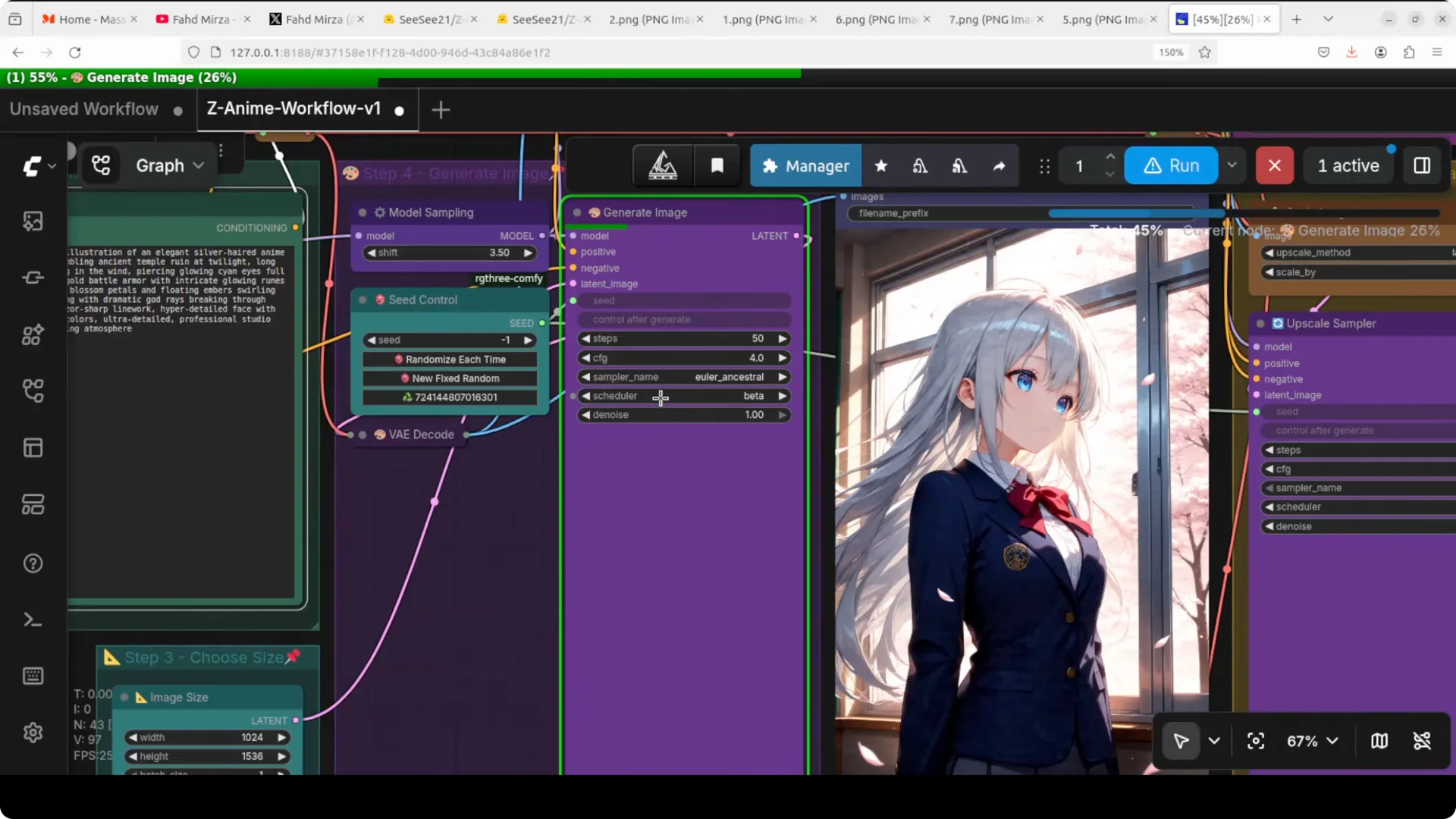This screenshot has width=1456, height=819.
Task: Adjust the width 1024 field in Image Size
Action: 209,738
